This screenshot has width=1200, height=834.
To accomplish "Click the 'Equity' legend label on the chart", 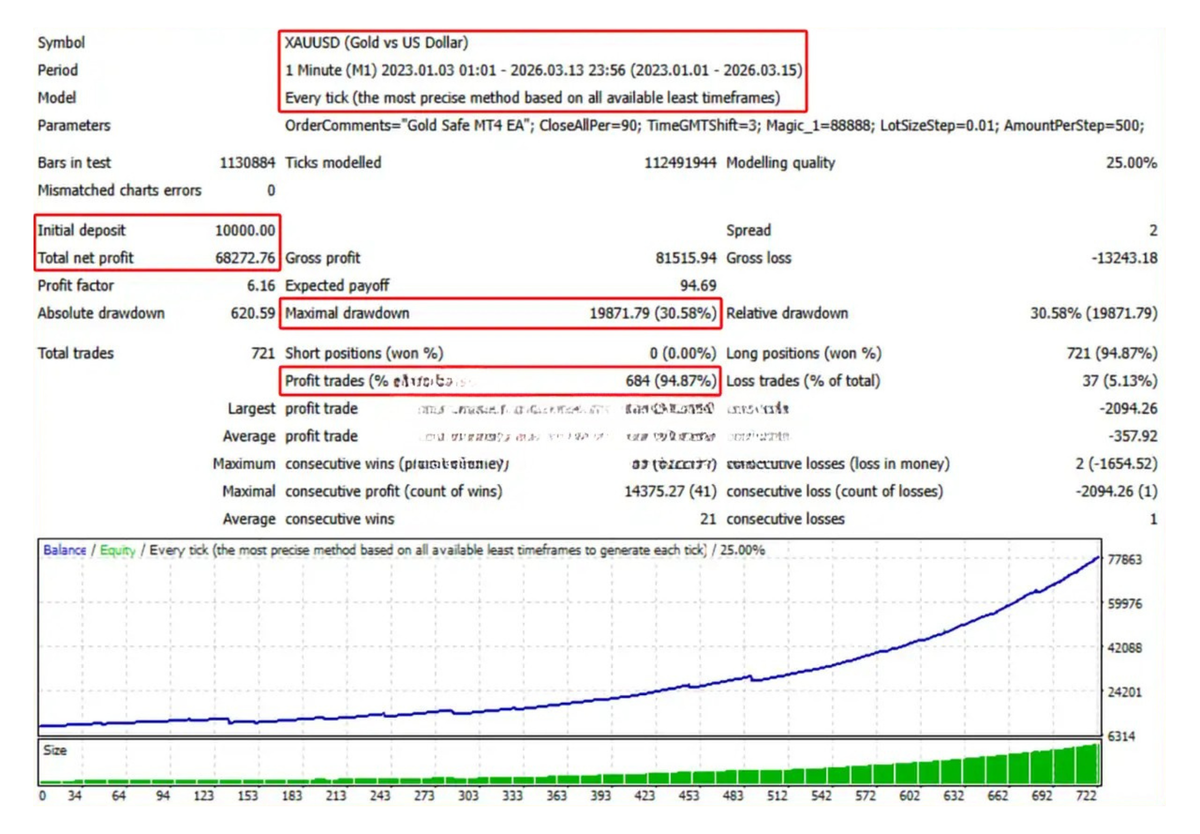I will [117, 550].
